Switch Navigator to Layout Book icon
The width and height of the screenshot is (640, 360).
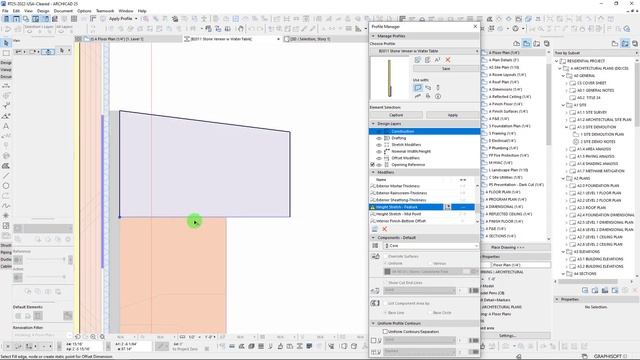(x=536, y=43)
